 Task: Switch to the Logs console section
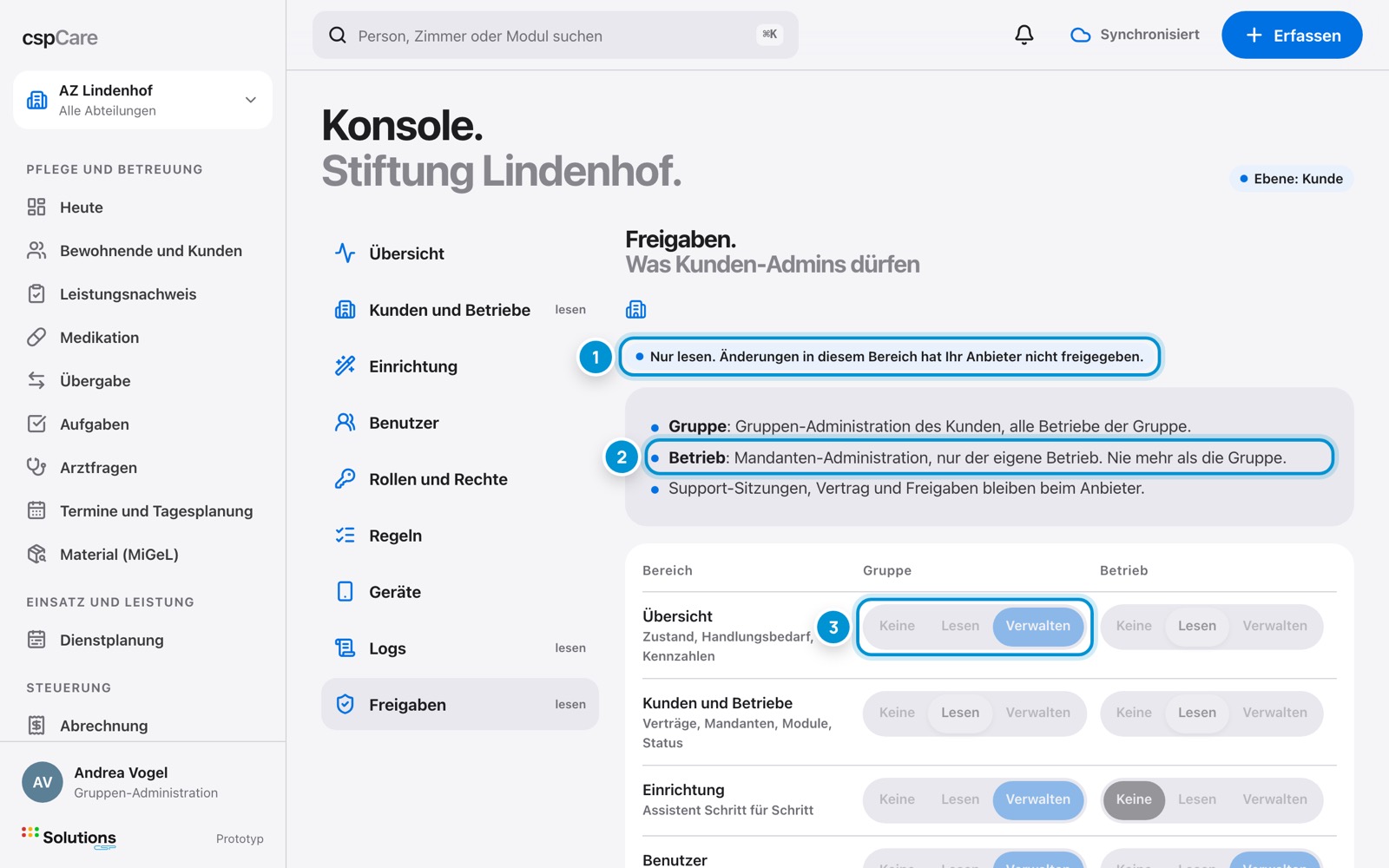460,648
